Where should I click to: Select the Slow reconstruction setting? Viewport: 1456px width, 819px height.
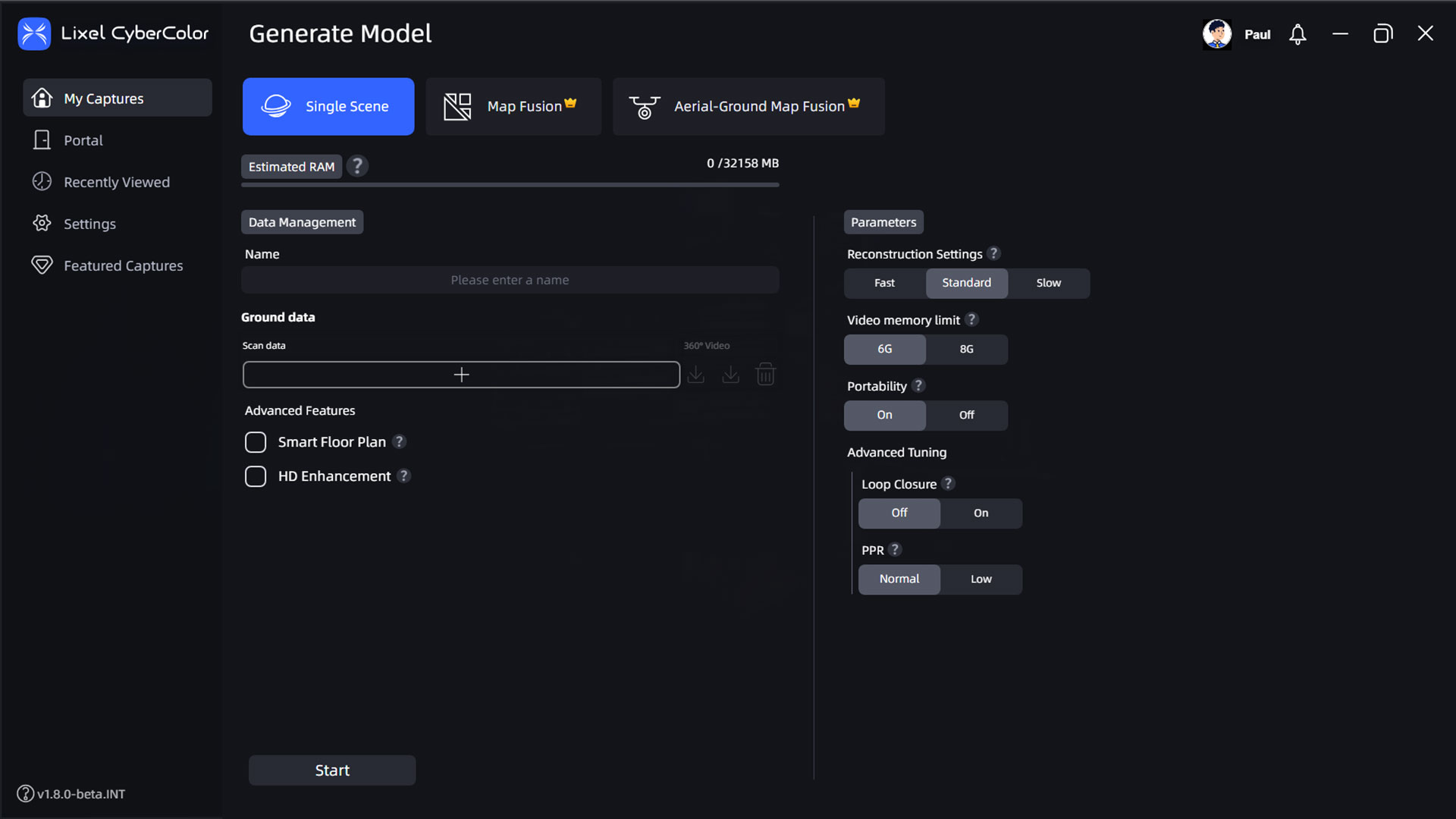click(x=1048, y=283)
